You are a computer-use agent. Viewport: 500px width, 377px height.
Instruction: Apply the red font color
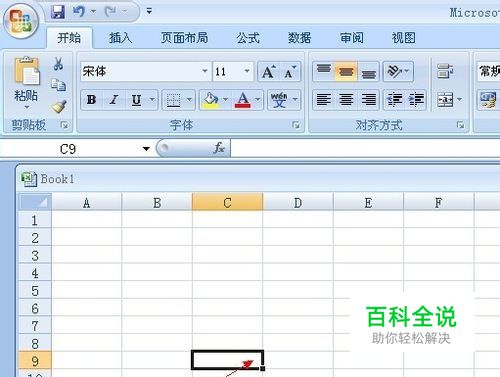tap(243, 100)
